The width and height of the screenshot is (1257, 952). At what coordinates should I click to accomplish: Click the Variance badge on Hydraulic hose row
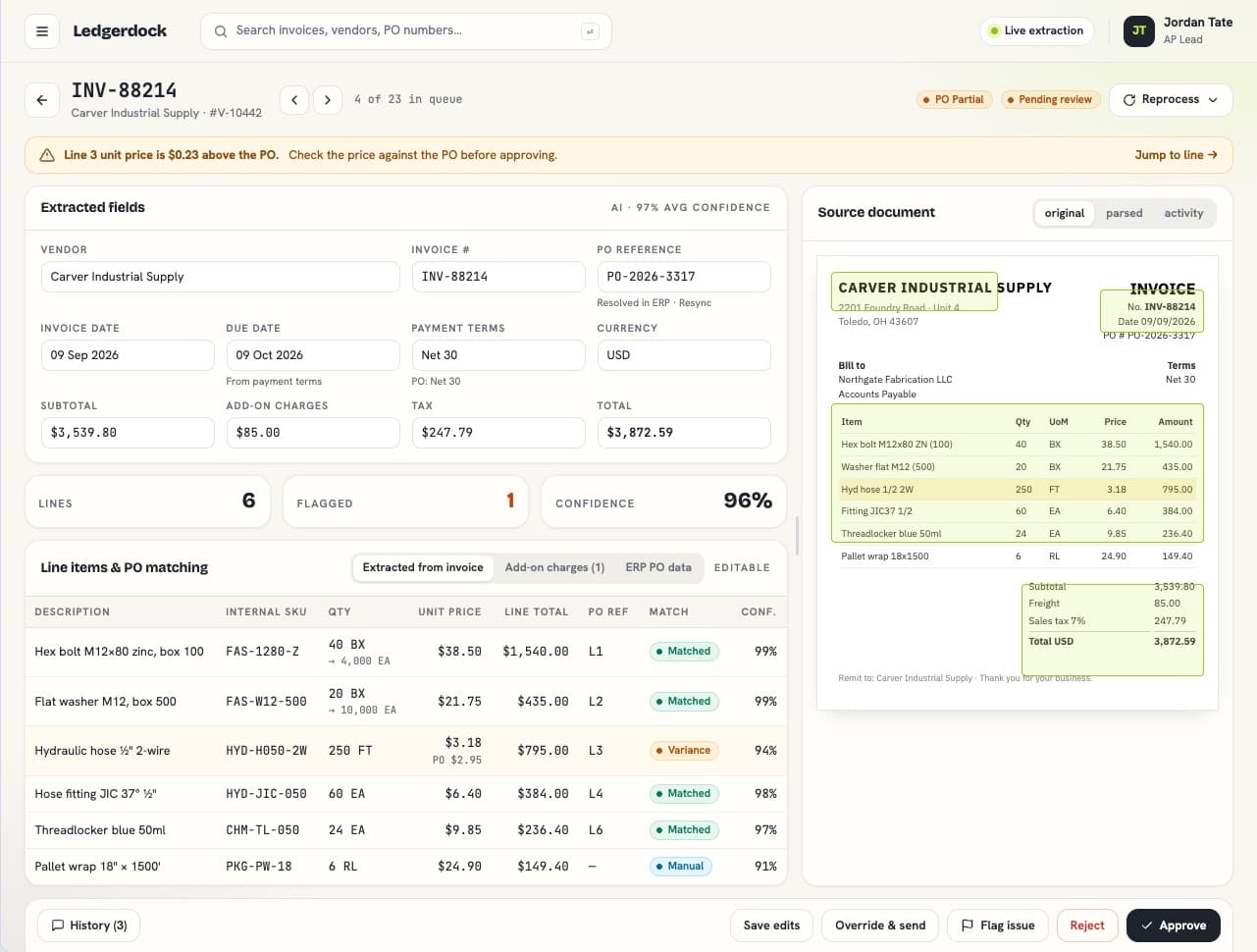click(x=684, y=751)
